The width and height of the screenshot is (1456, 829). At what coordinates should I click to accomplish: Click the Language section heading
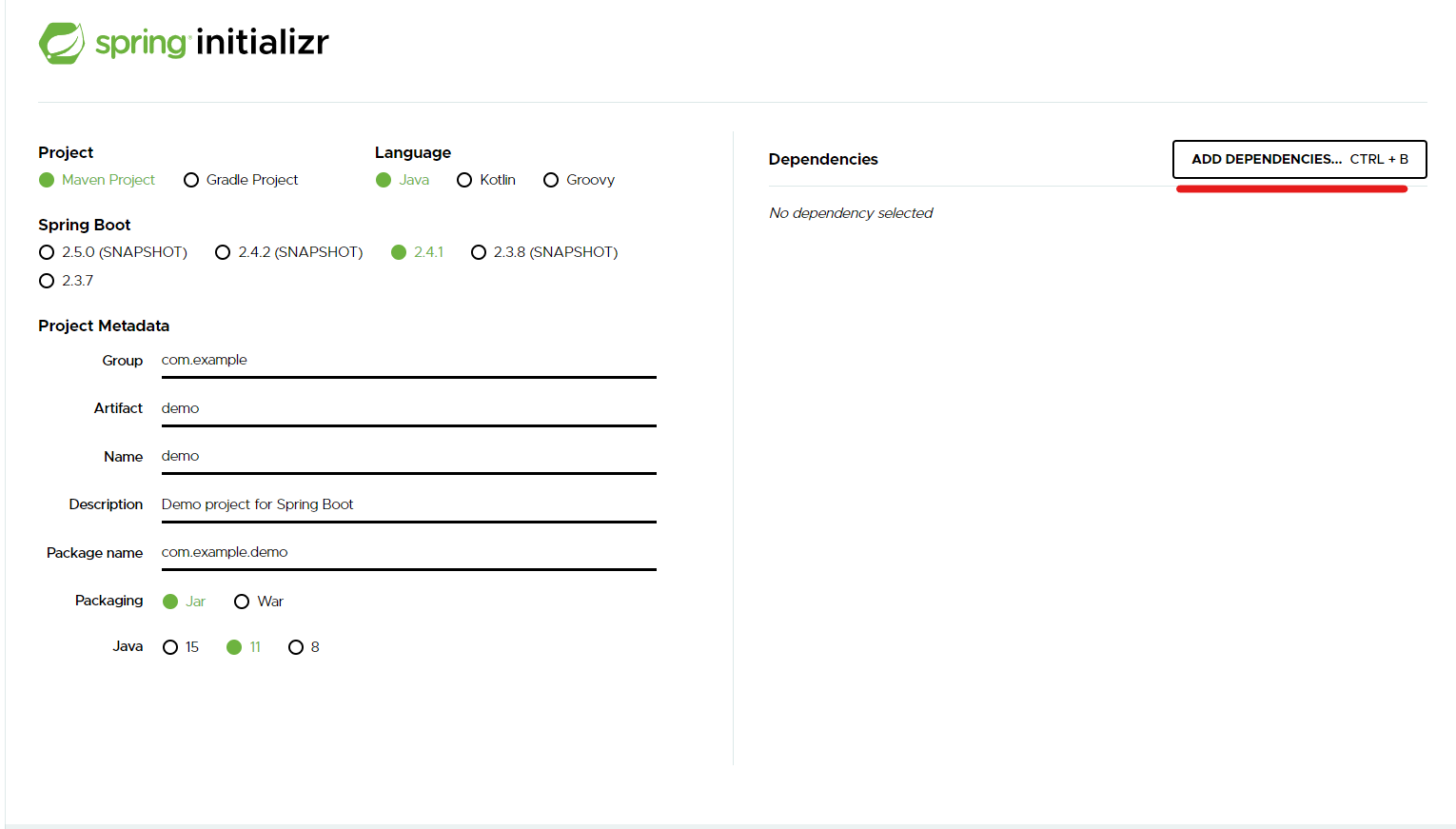[x=413, y=152]
